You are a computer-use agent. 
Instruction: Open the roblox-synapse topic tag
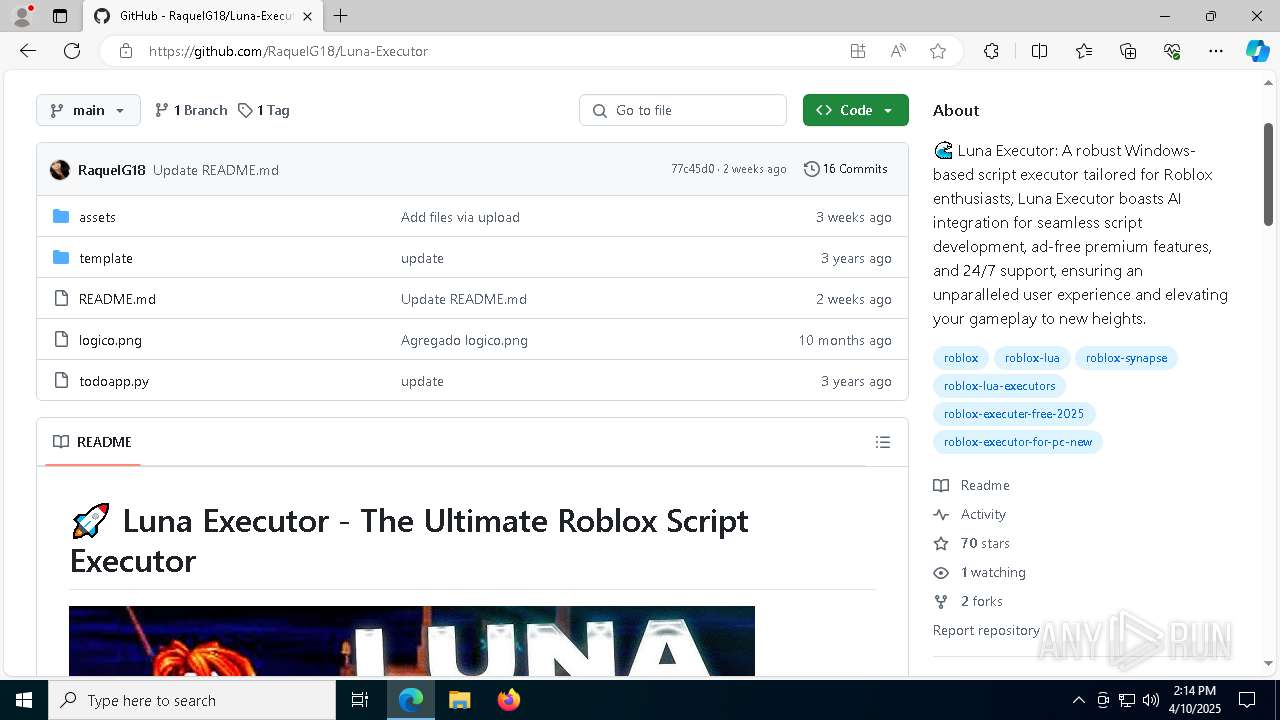click(x=1126, y=358)
